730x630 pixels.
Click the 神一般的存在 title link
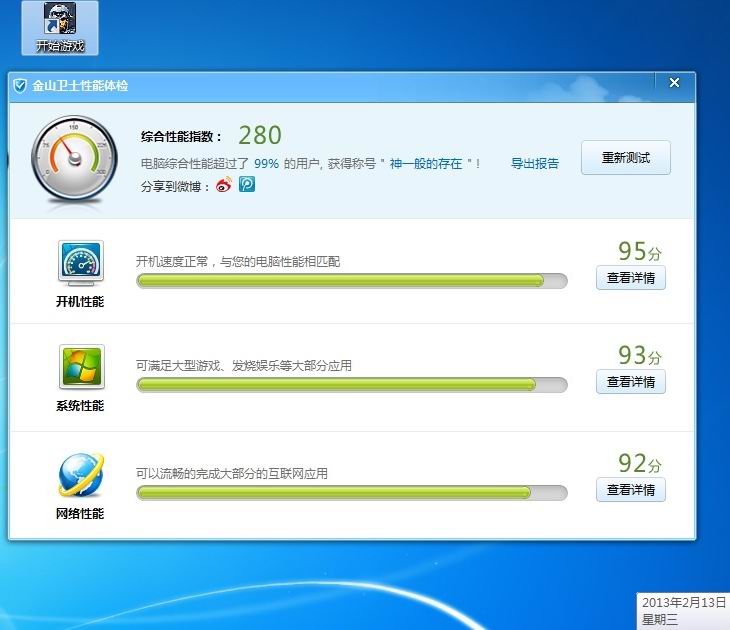tap(426, 163)
